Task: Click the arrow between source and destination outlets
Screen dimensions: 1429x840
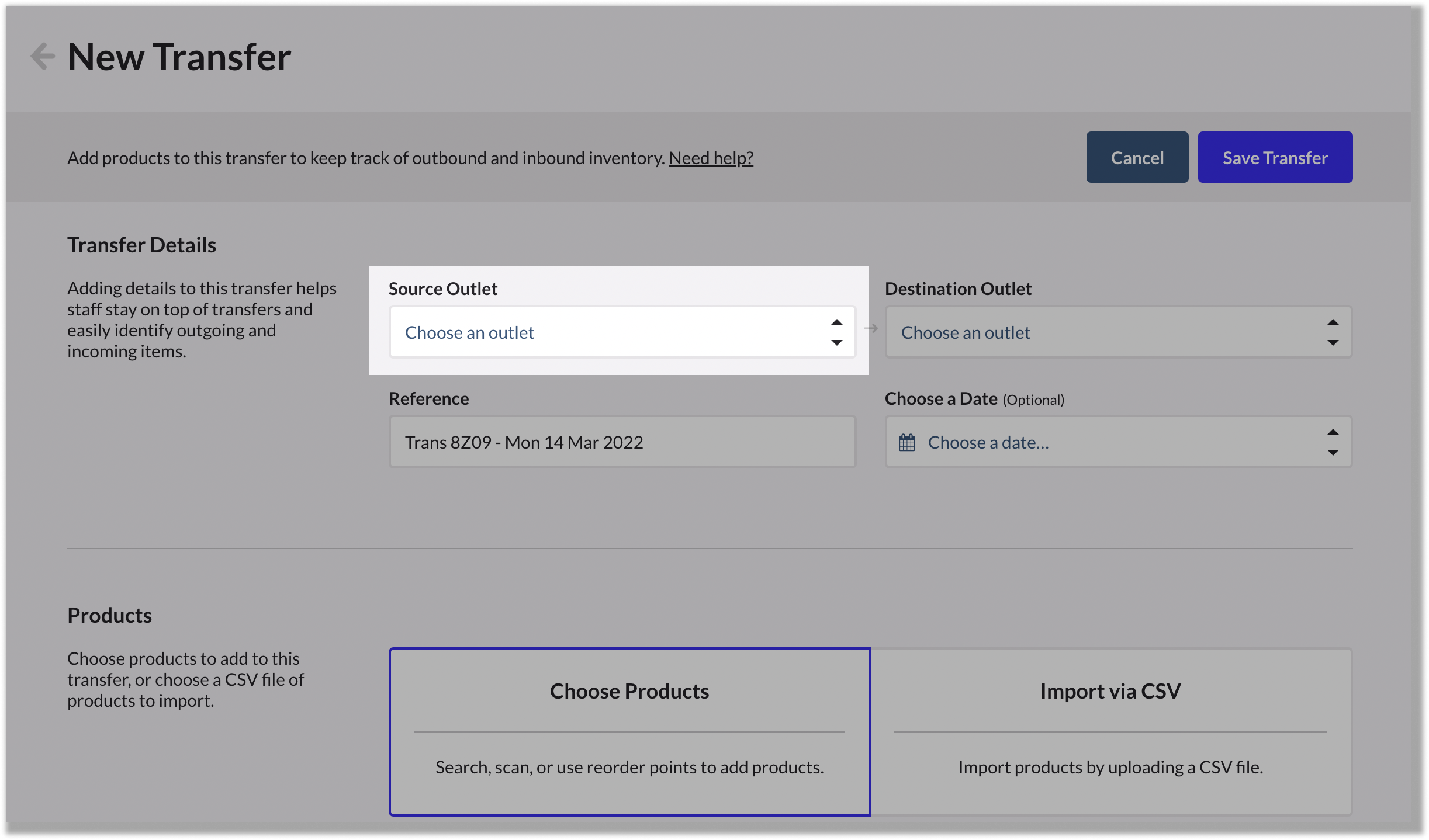Action: (871, 328)
